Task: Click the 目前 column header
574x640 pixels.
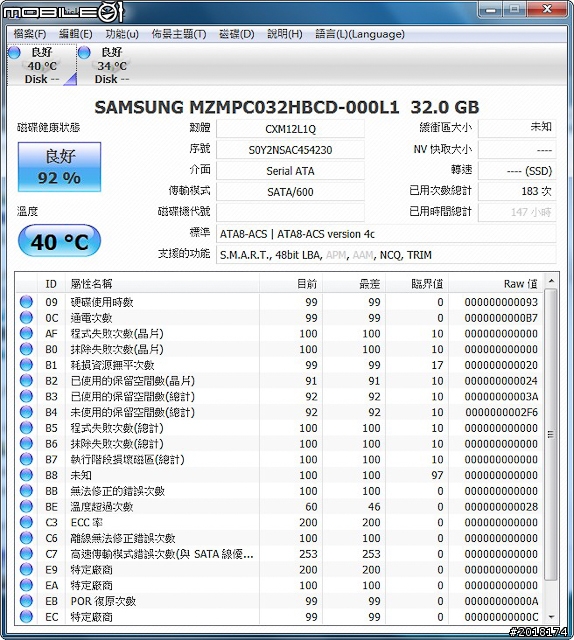Action: 291,284
